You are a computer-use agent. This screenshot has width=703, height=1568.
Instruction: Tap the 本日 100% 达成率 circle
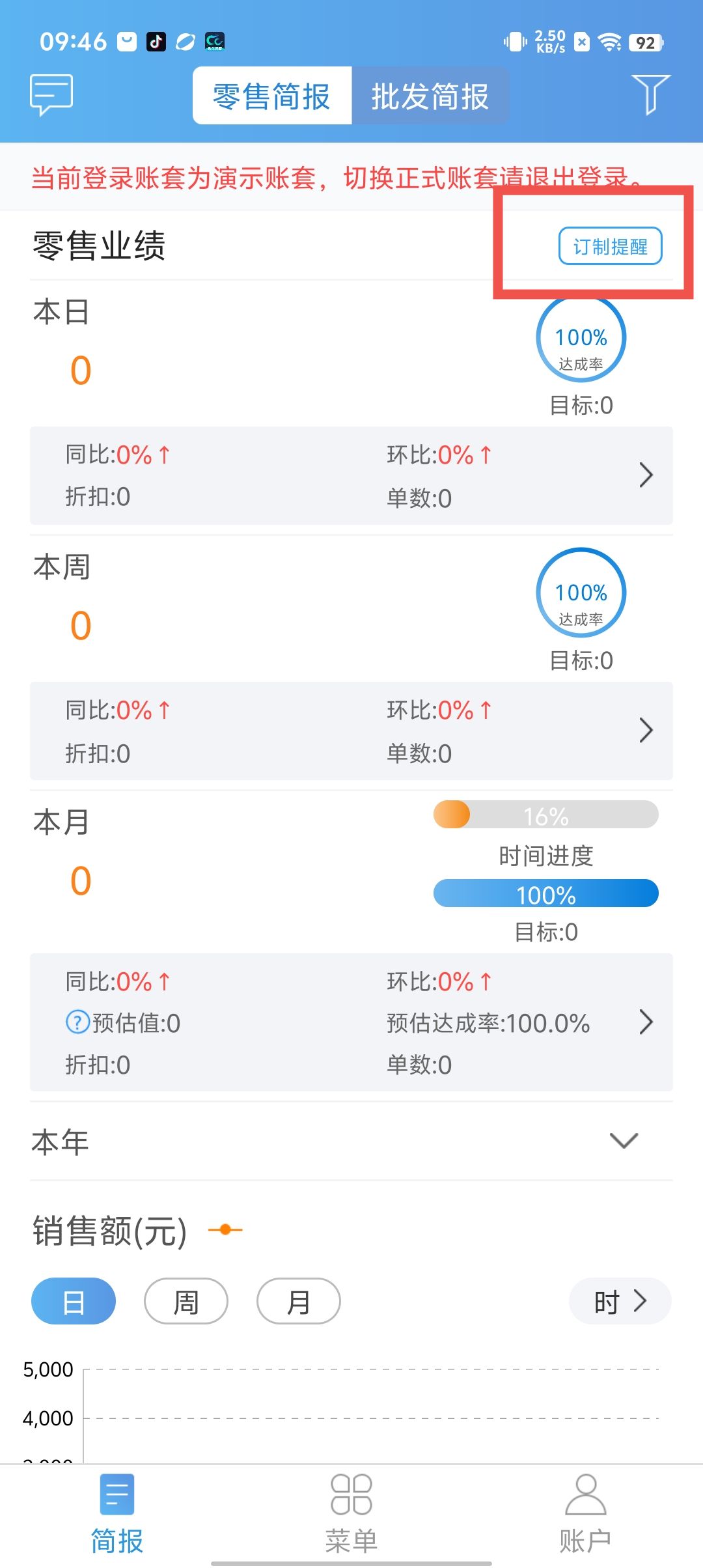tap(581, 339)
